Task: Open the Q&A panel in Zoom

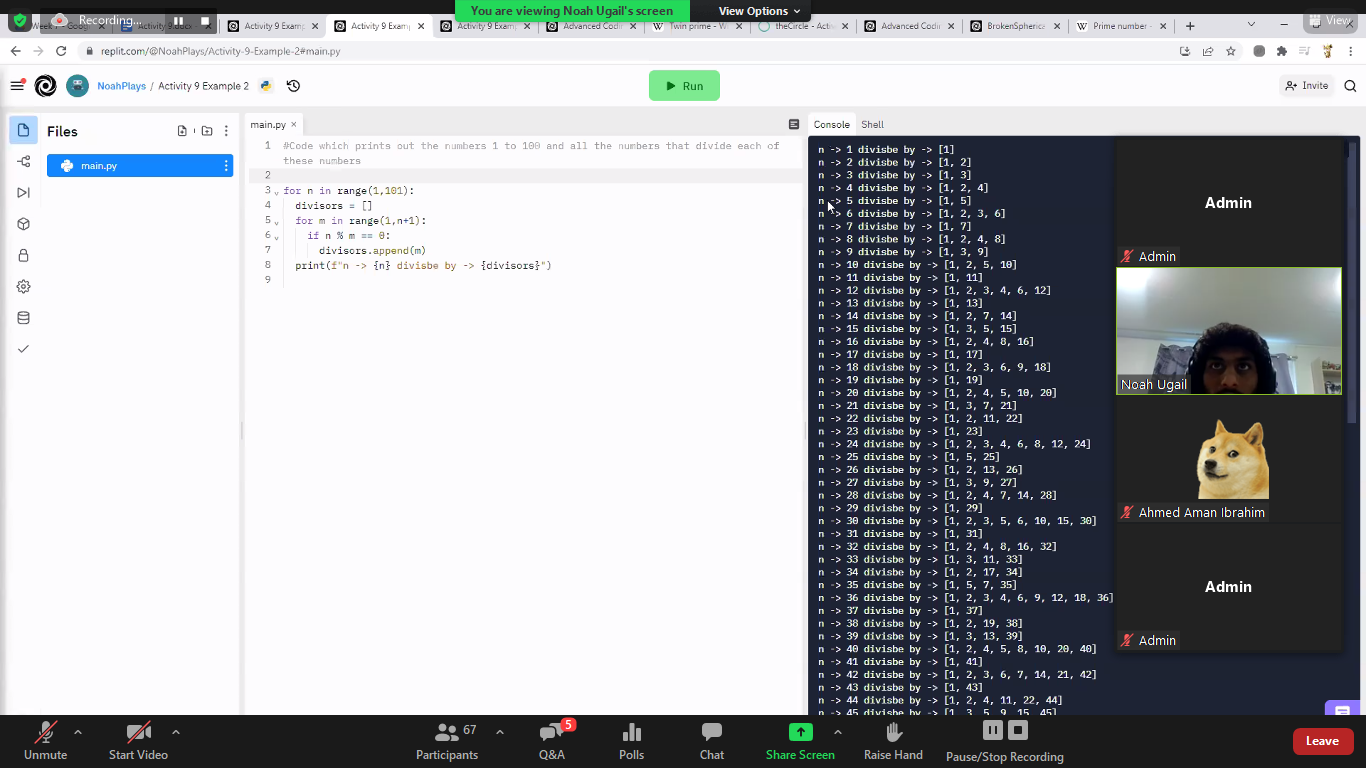Action: pos(551,741)
